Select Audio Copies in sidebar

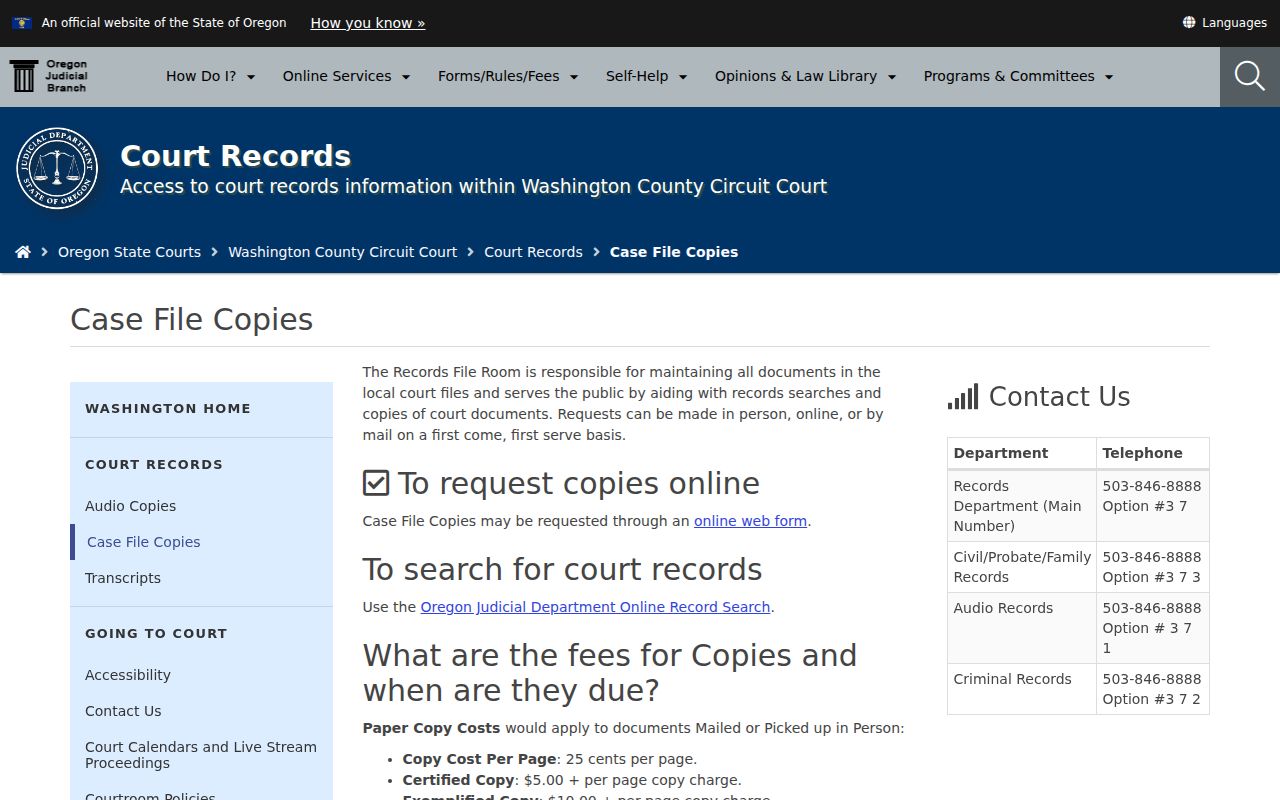point(131,506)
